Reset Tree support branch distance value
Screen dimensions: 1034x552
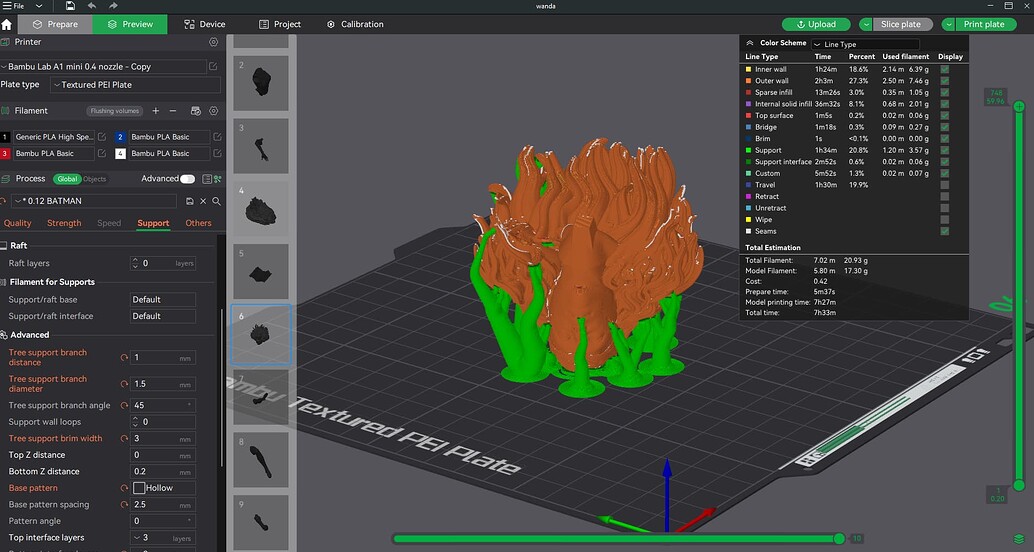click(x=124, y=357)
